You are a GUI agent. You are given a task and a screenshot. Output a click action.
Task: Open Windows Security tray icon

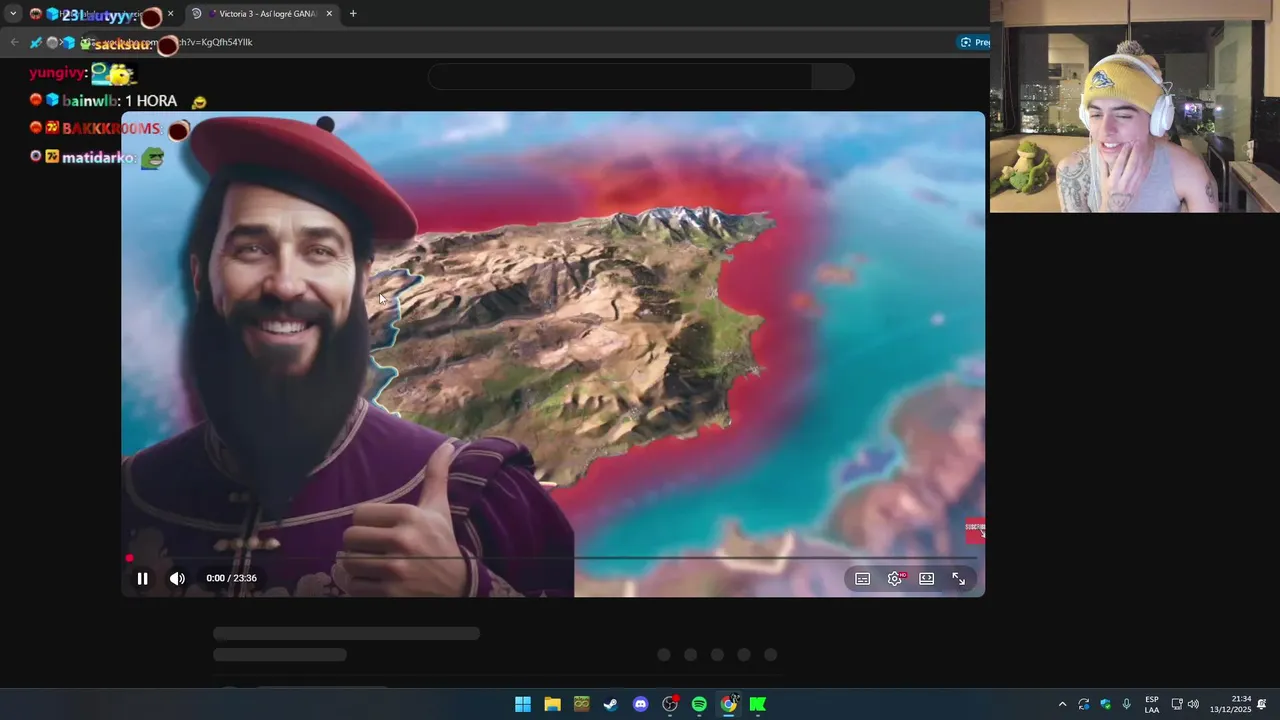[x=1105, y=704]
